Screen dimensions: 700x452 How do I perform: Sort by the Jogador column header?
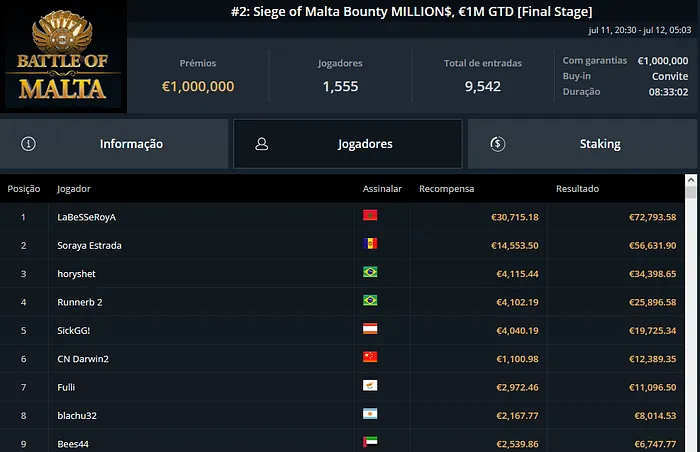pos(74,189)
